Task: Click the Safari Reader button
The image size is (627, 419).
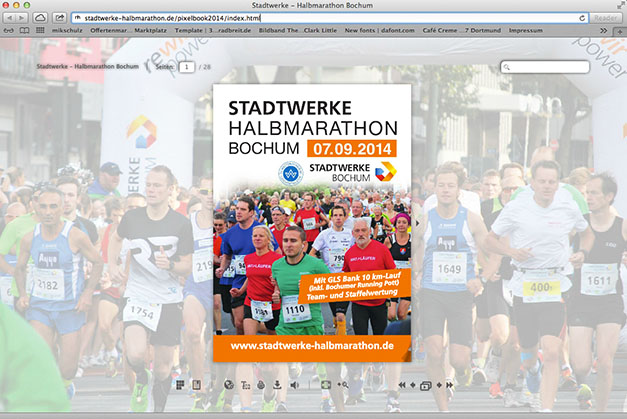Action: [x=605, y=18]
